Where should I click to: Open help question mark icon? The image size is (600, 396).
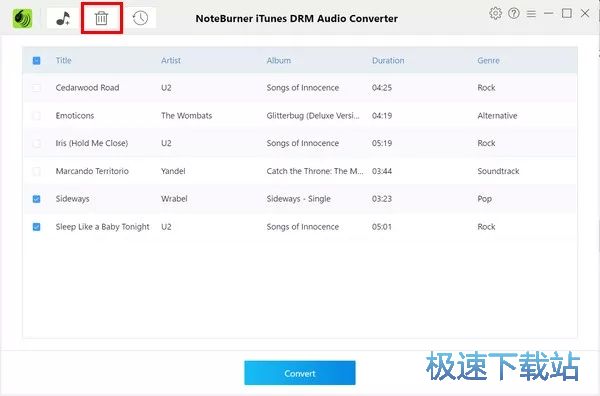[x=514, y=13]
